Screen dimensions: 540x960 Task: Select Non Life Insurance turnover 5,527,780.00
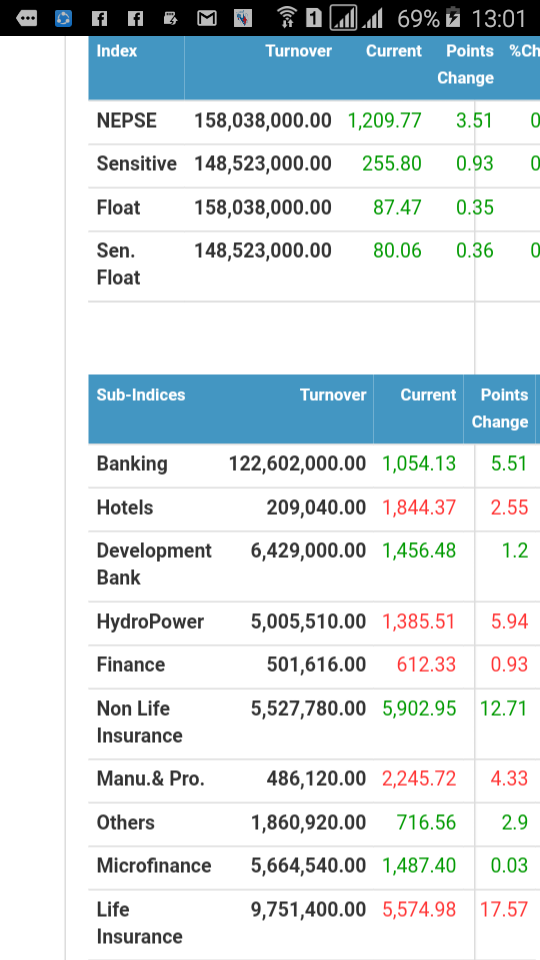point(309,709)
